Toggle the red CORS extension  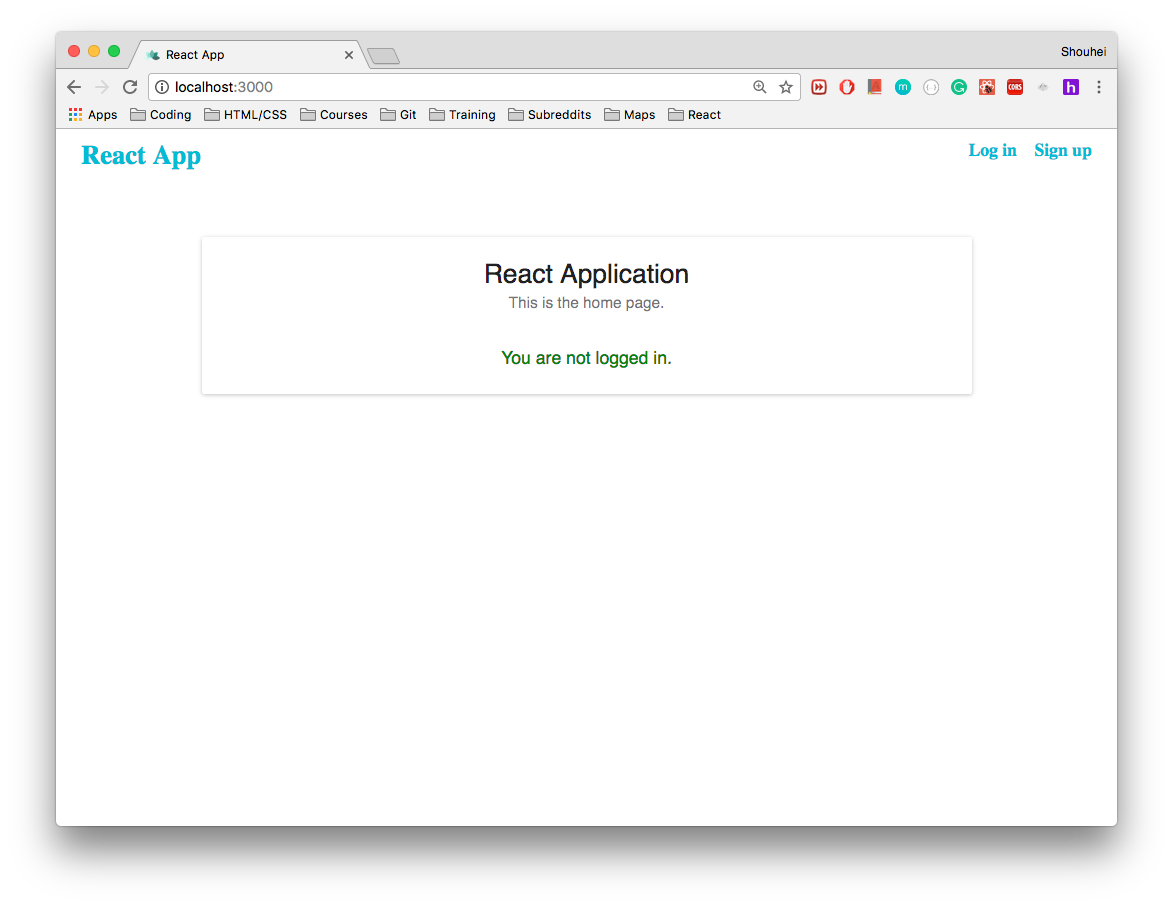(1014, 87)
